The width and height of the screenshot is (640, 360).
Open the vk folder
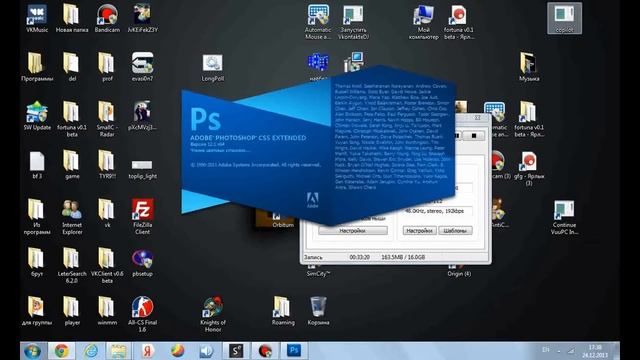pos(107,213)
